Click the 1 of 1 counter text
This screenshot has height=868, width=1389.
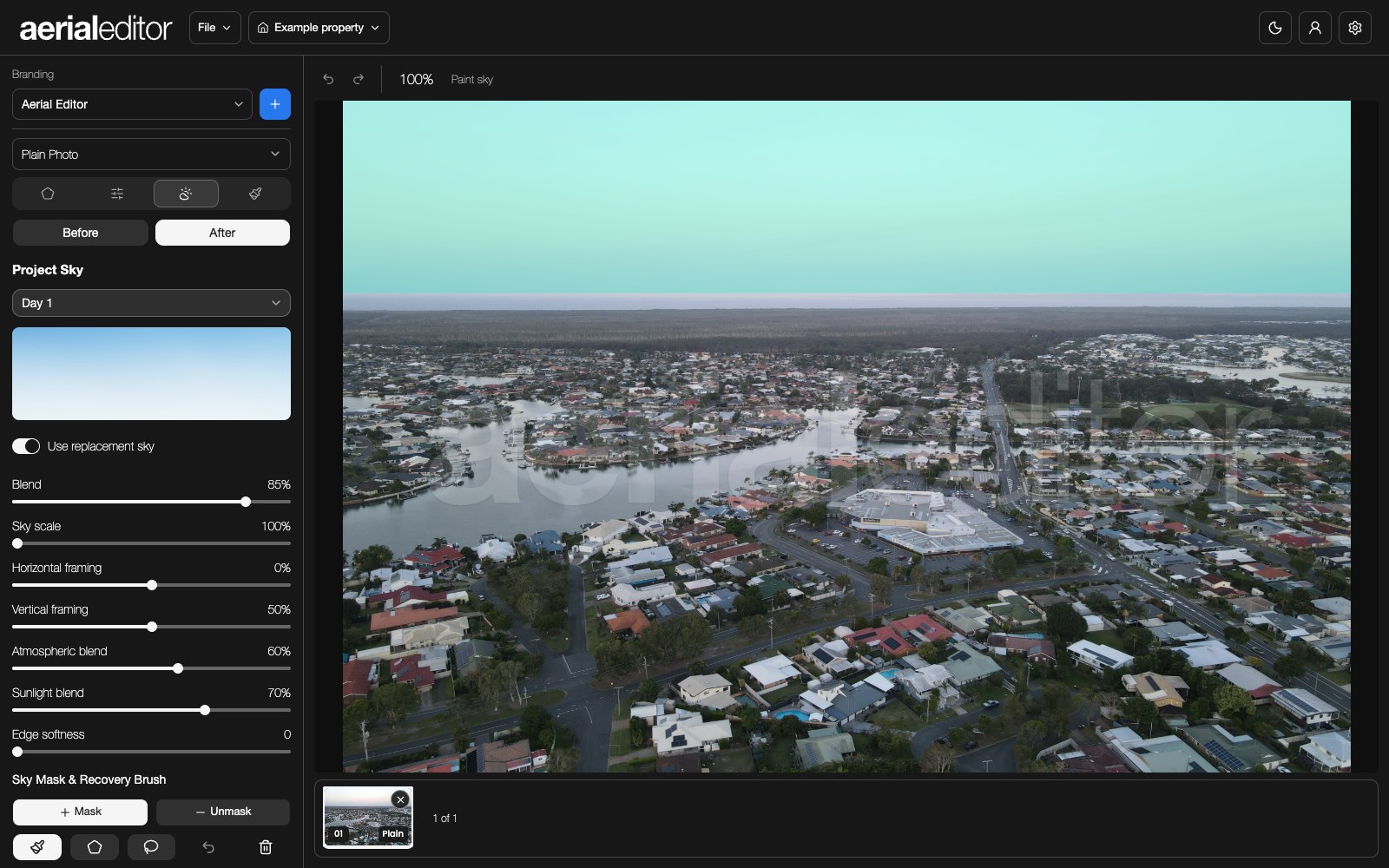tap(444, 819)
